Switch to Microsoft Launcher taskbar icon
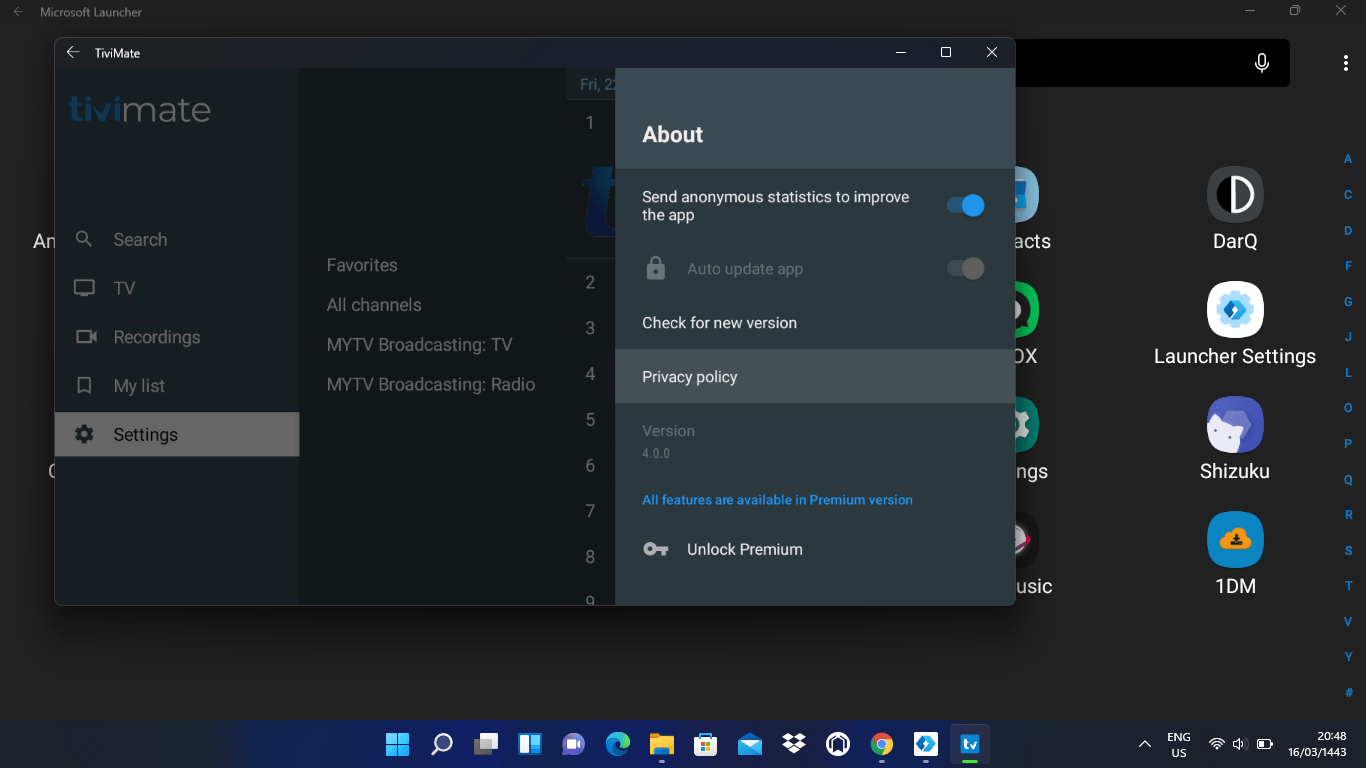Screen dimensions: 1366x768 (x=925, y=744)
